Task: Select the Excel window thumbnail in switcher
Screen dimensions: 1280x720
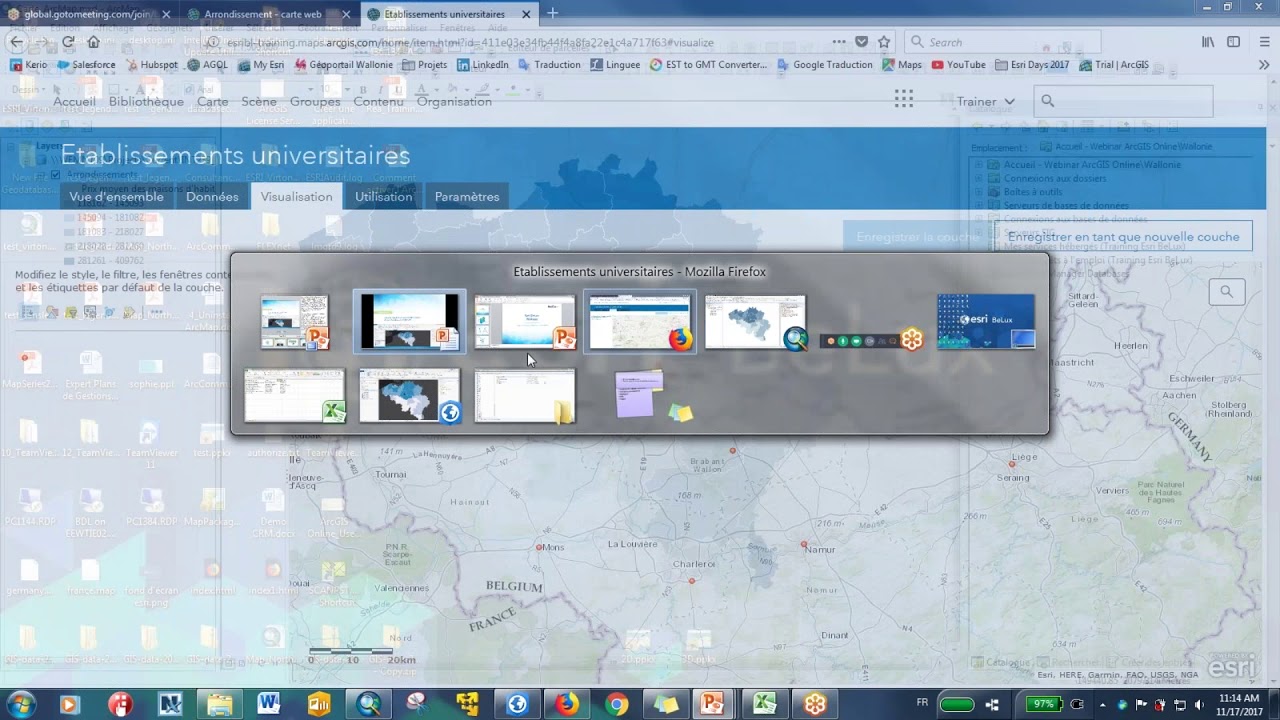Action: pos(295,396)
